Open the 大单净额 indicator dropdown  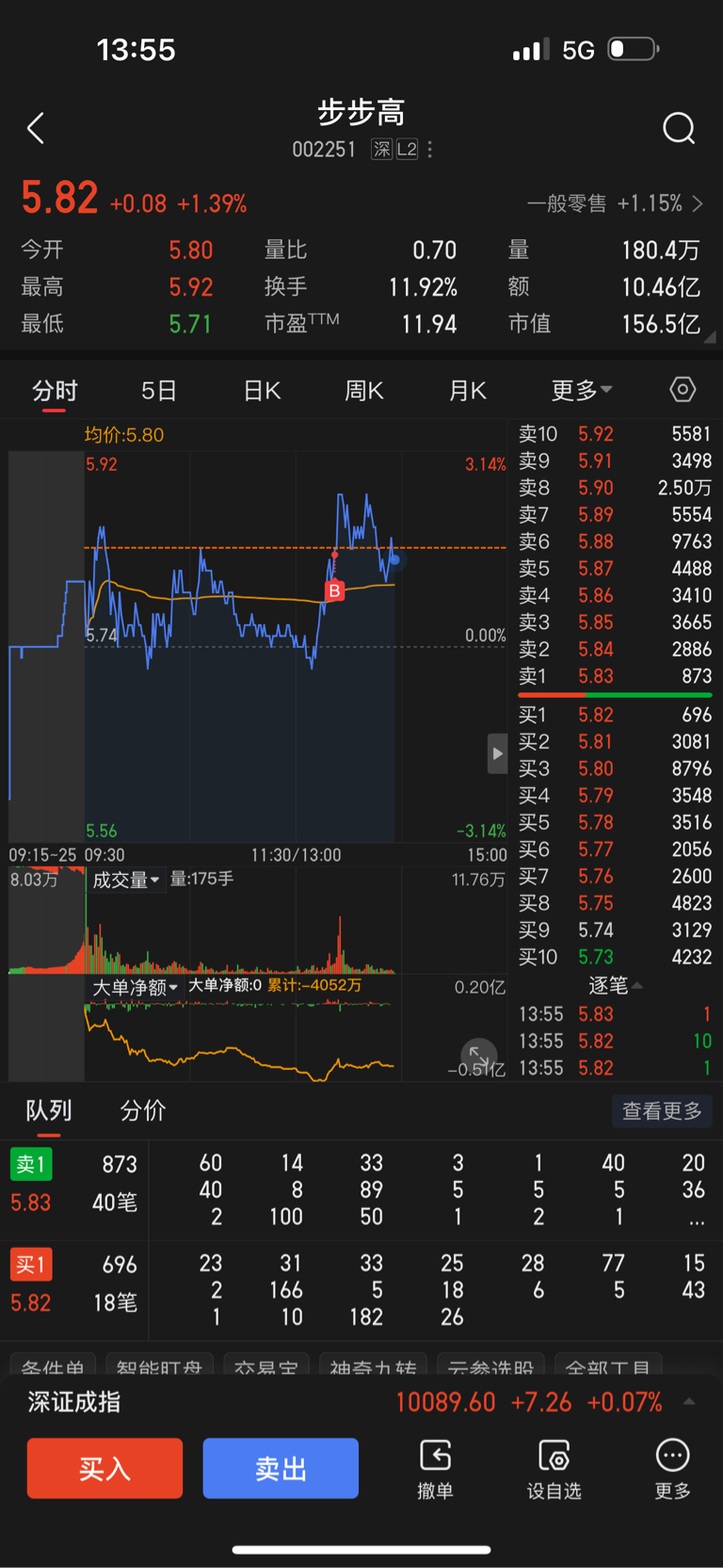135,987
